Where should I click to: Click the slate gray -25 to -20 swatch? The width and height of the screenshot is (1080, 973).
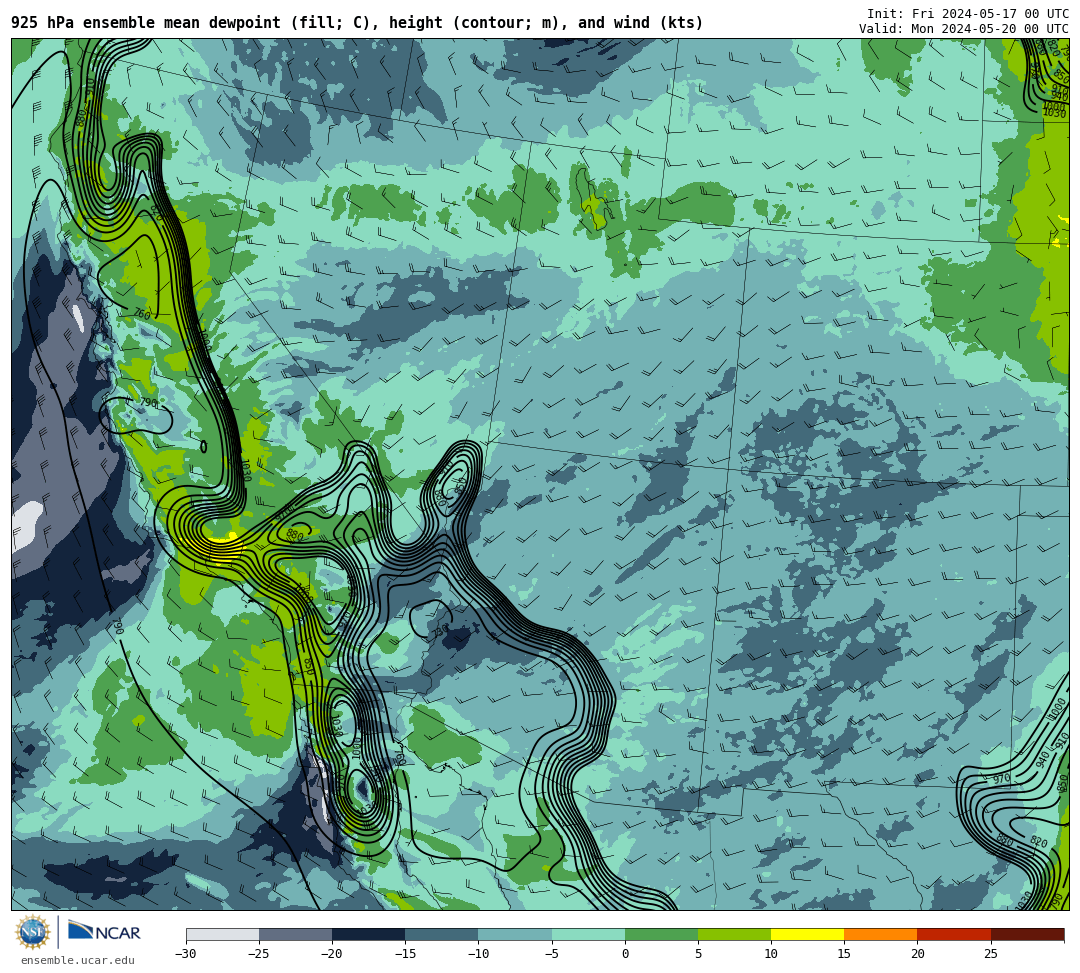[295, 934]
